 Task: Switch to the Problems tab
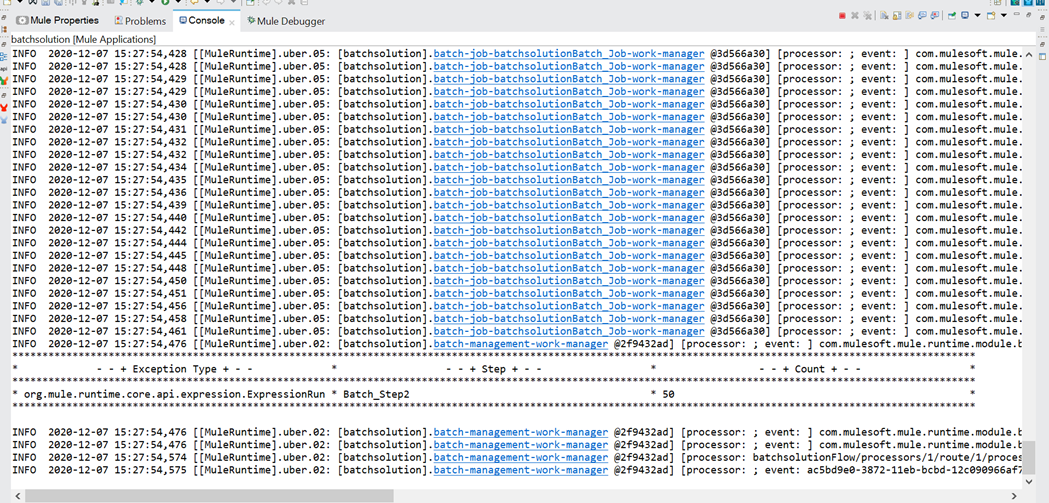[x=140, y=21]
